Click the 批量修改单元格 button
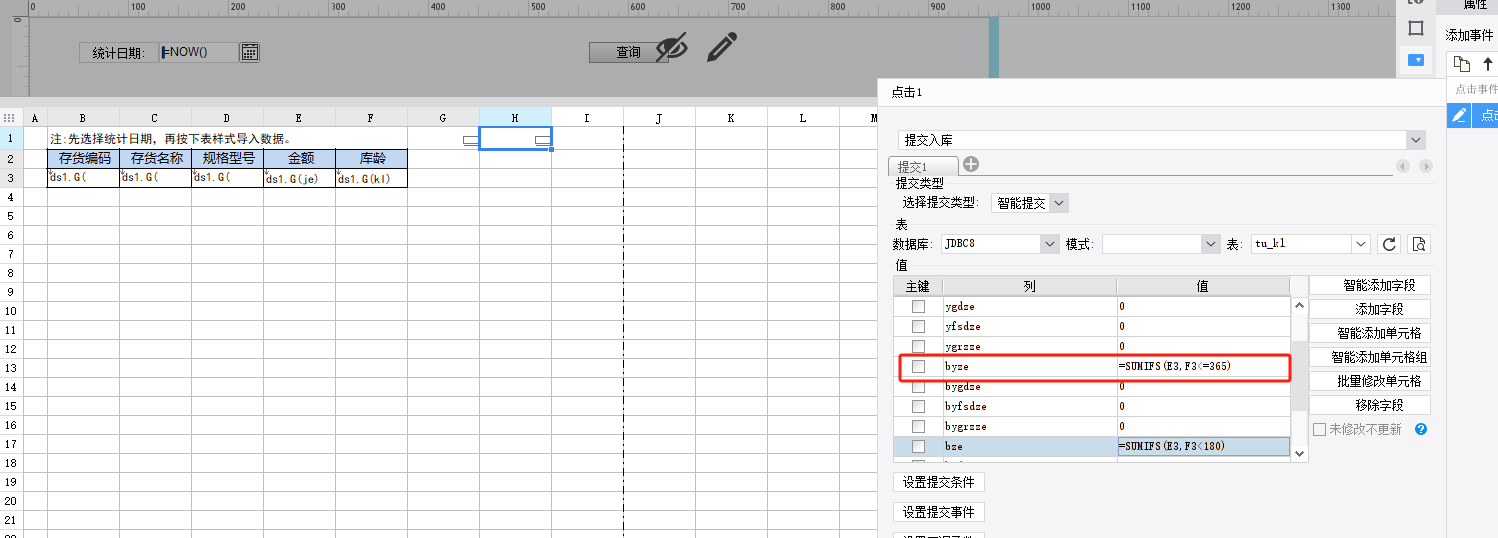1498x538 pixels. click(1370, 381)
